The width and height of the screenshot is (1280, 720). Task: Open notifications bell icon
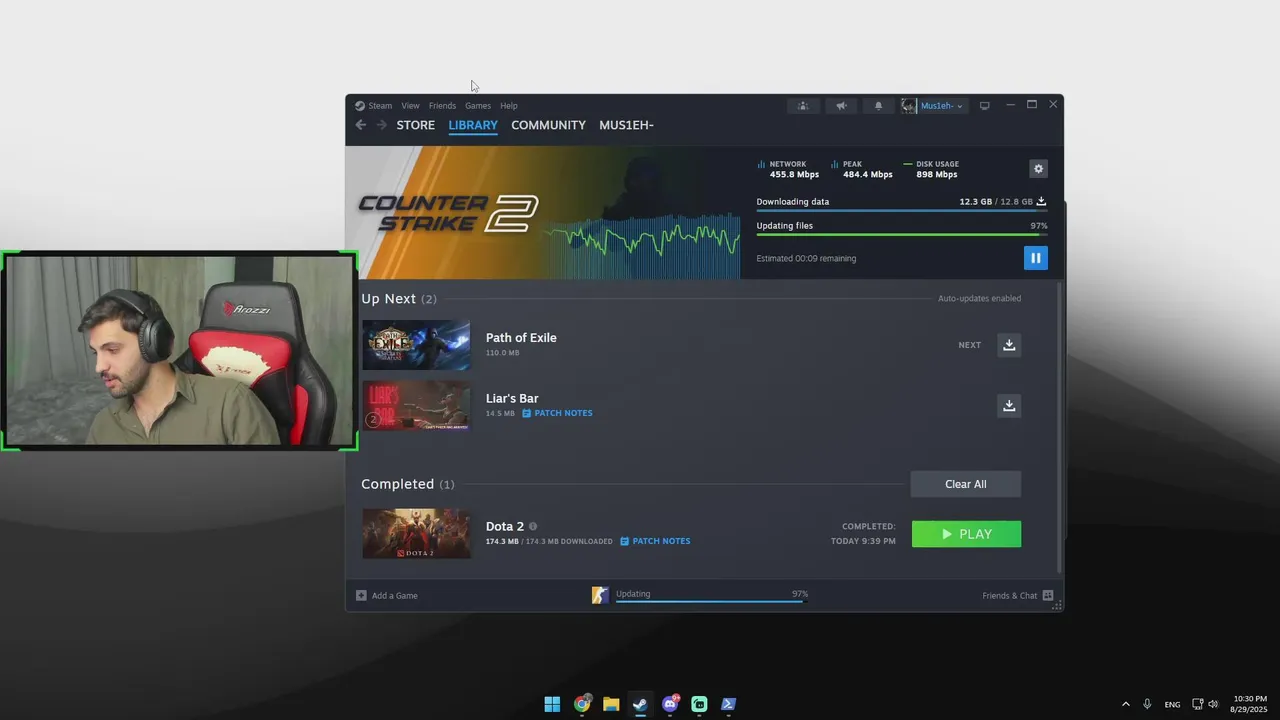[879, 105]
